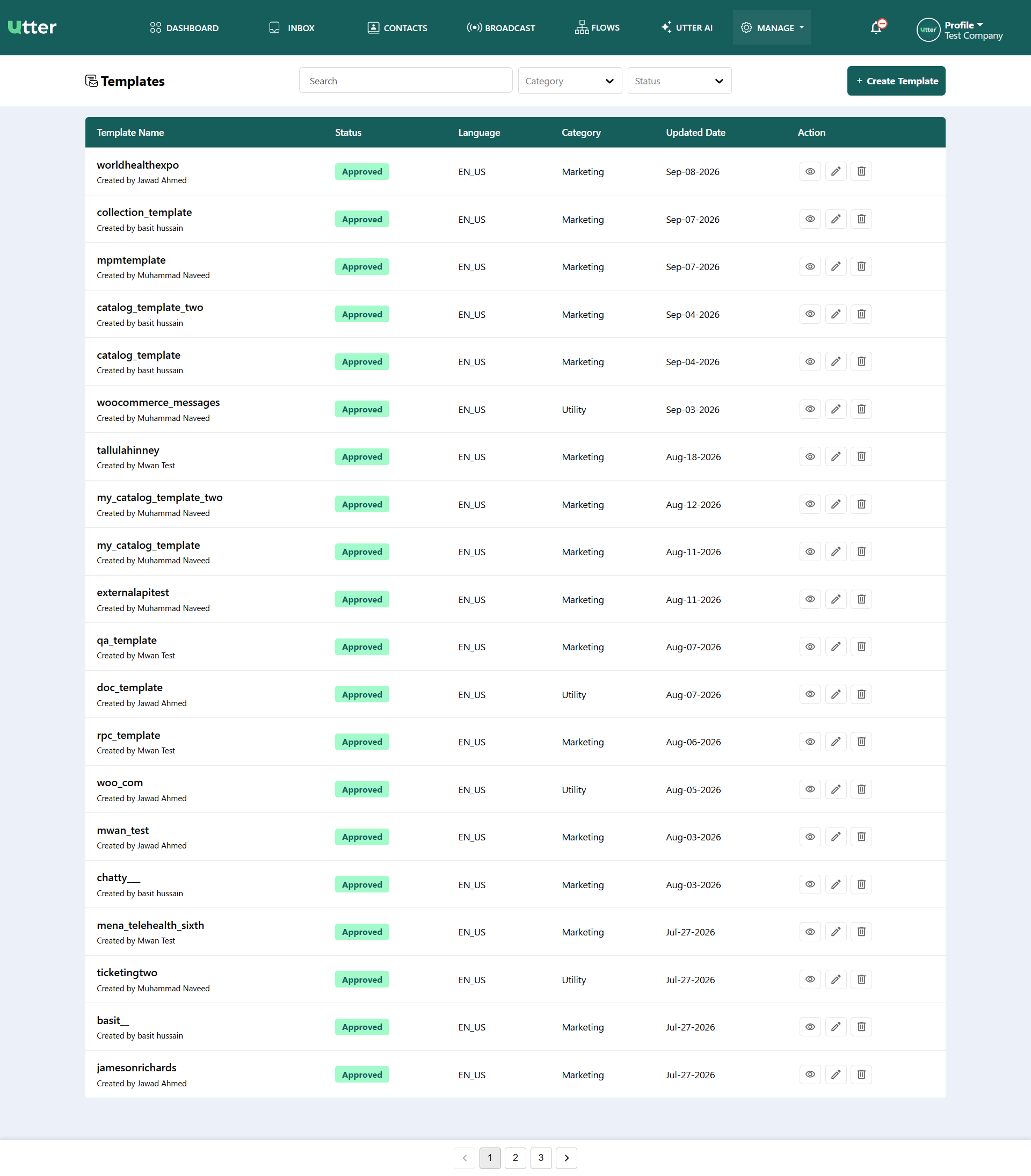Open the Contacts nav item
The width and height of the screenshot is (1031, 1176).
coord(397,27)
